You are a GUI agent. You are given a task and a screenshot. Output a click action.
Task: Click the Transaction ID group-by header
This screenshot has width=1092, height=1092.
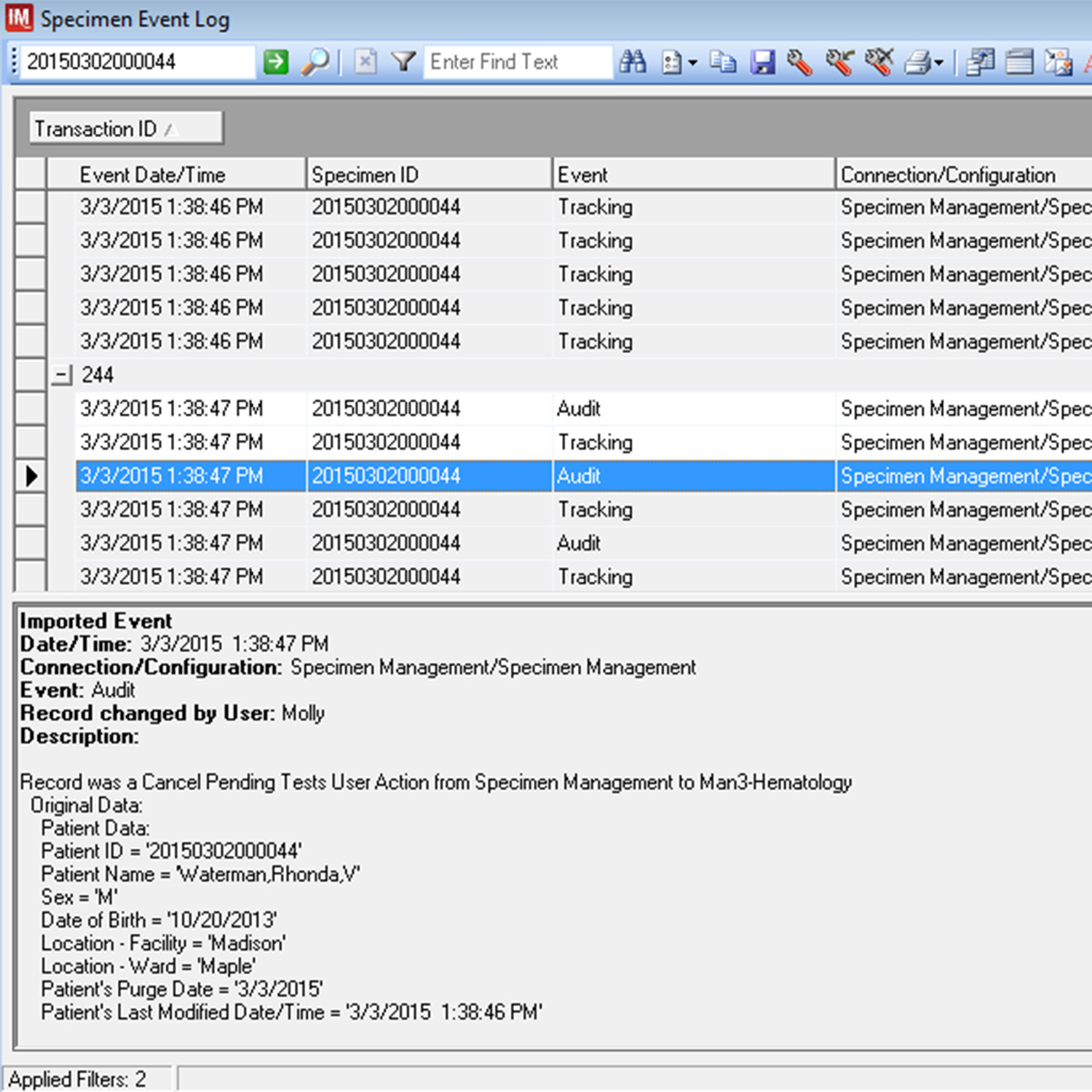point(125,129)
